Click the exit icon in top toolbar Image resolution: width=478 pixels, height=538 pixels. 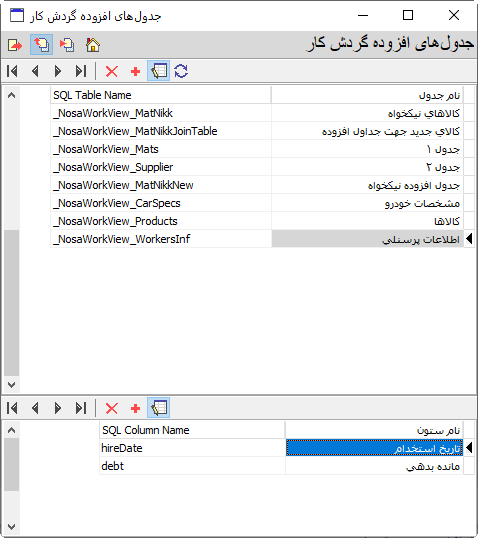pyautogui.click(x=15, y=45)
